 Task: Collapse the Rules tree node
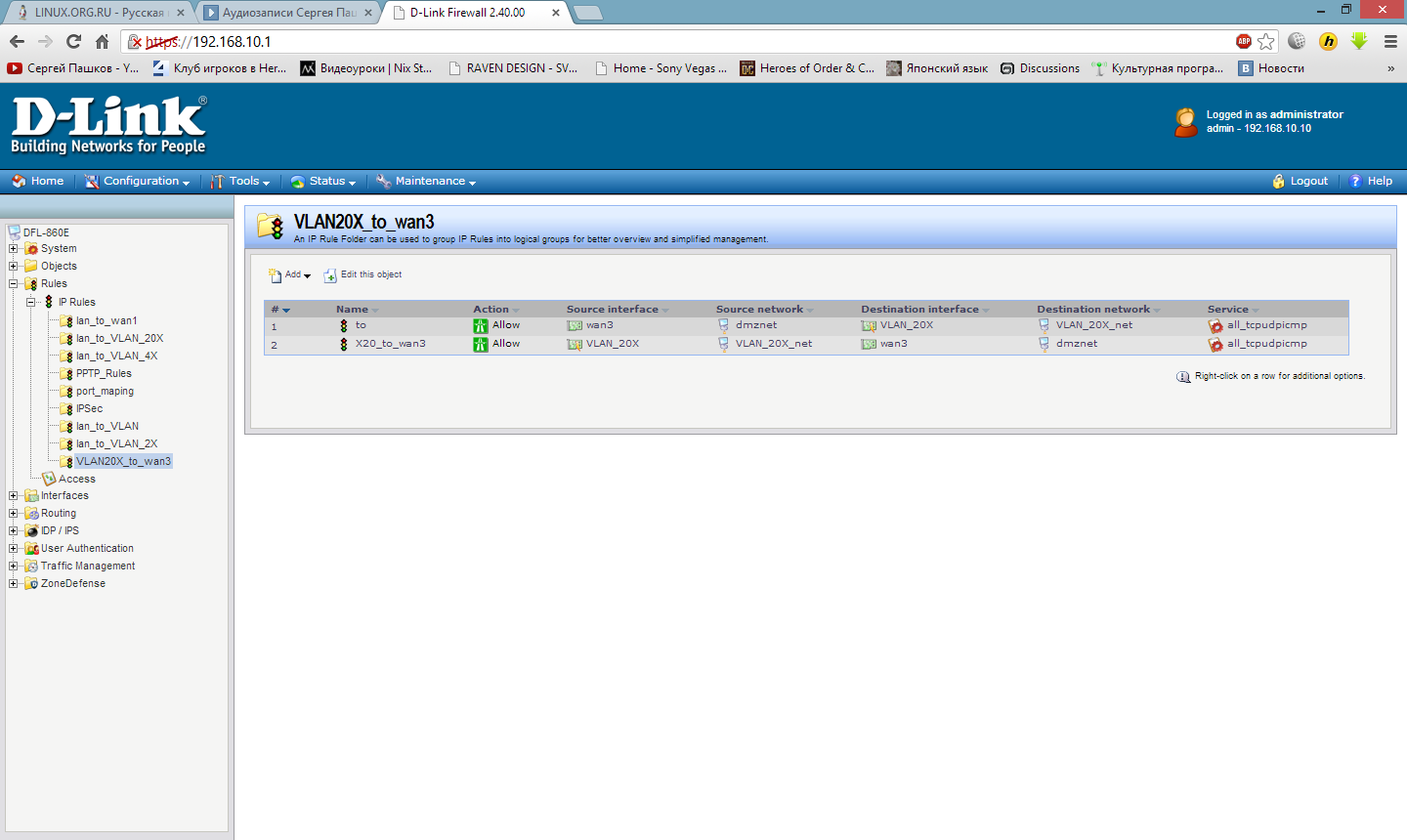14,284
